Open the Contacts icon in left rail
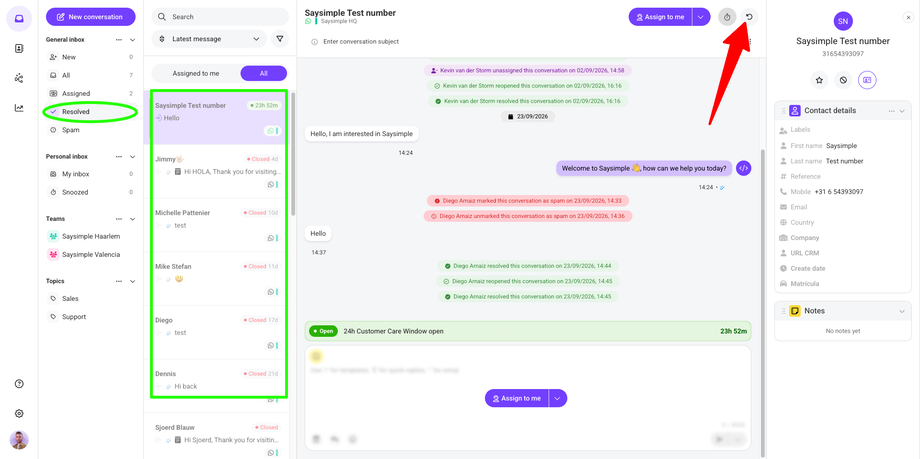 click(19, 49)
